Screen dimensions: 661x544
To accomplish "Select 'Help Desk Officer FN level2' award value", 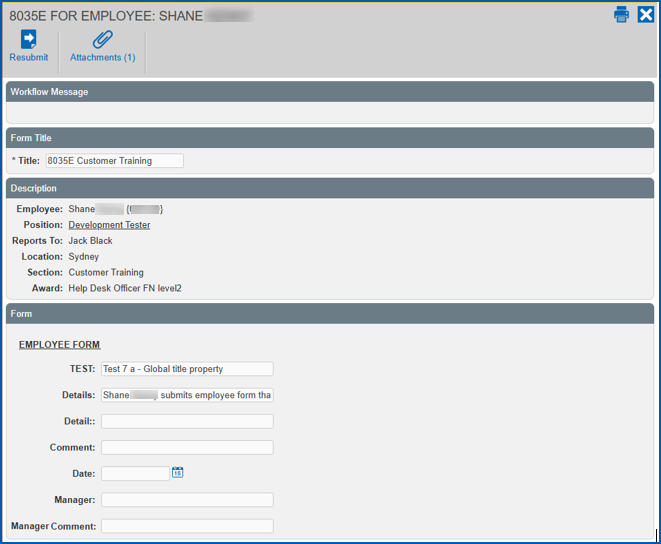I will [x=125, y=288].
